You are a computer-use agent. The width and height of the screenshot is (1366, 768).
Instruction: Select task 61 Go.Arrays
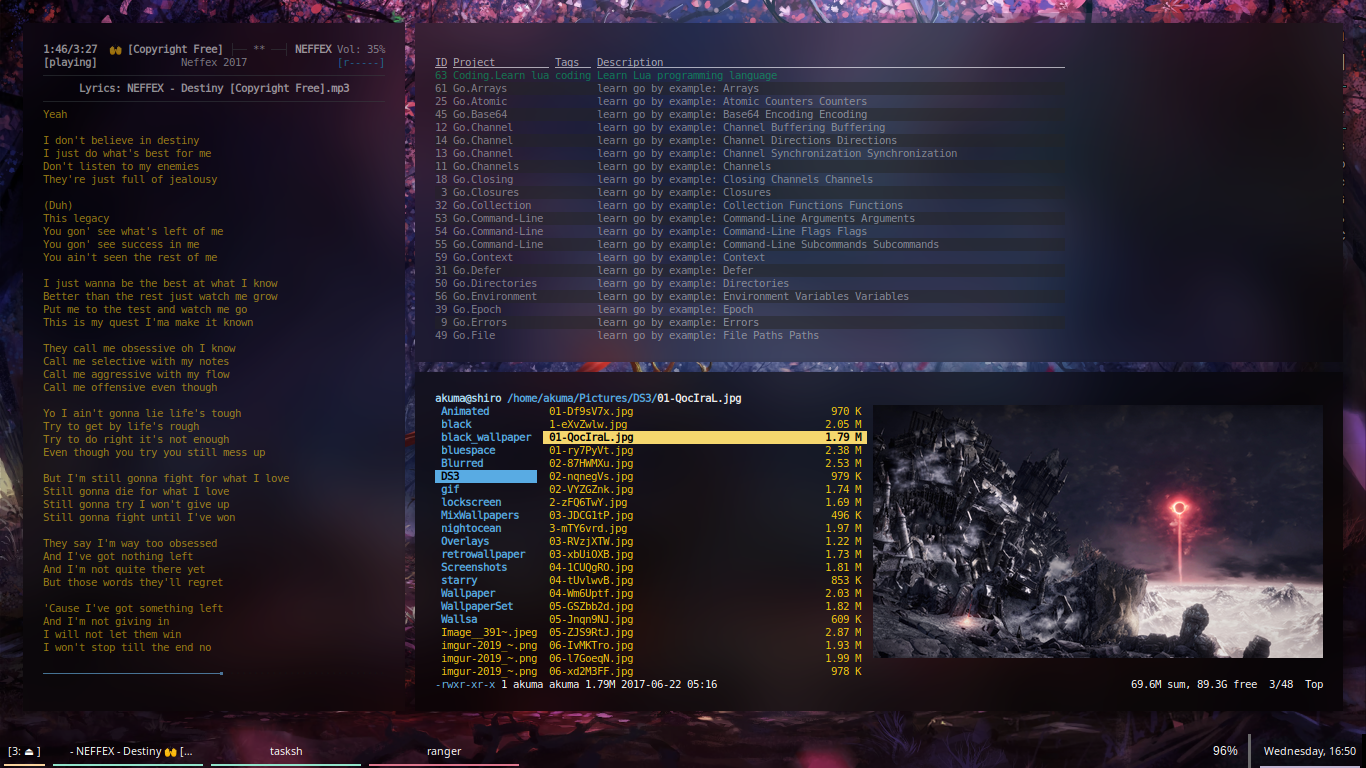tap(749, 88)
